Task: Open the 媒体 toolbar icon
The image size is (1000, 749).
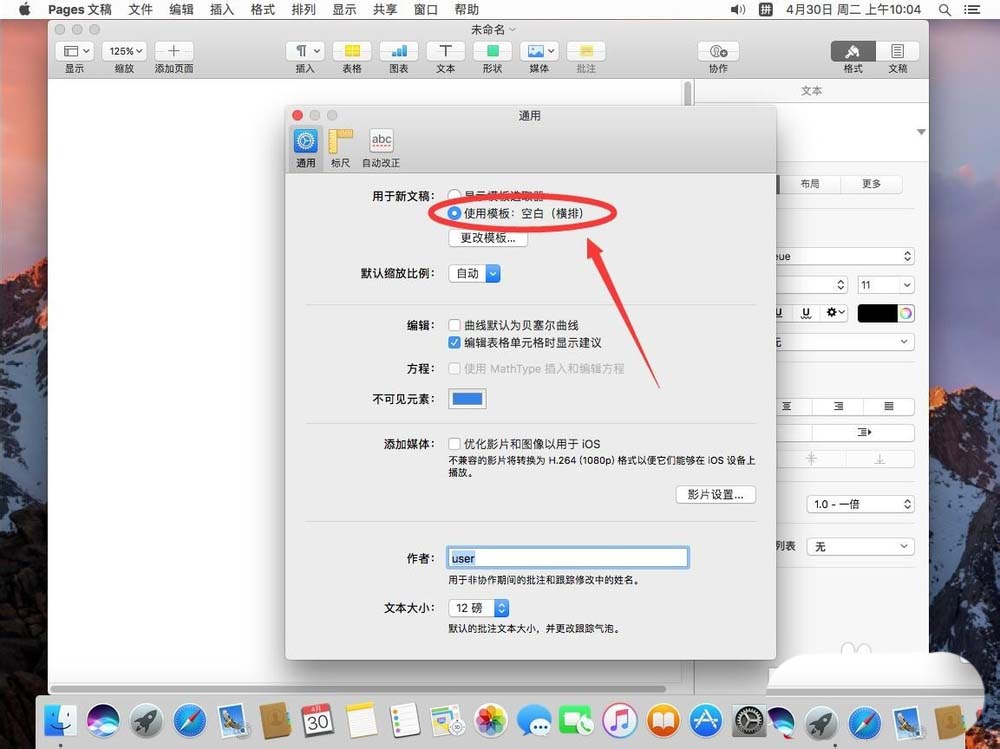Action: coord(538,53)
